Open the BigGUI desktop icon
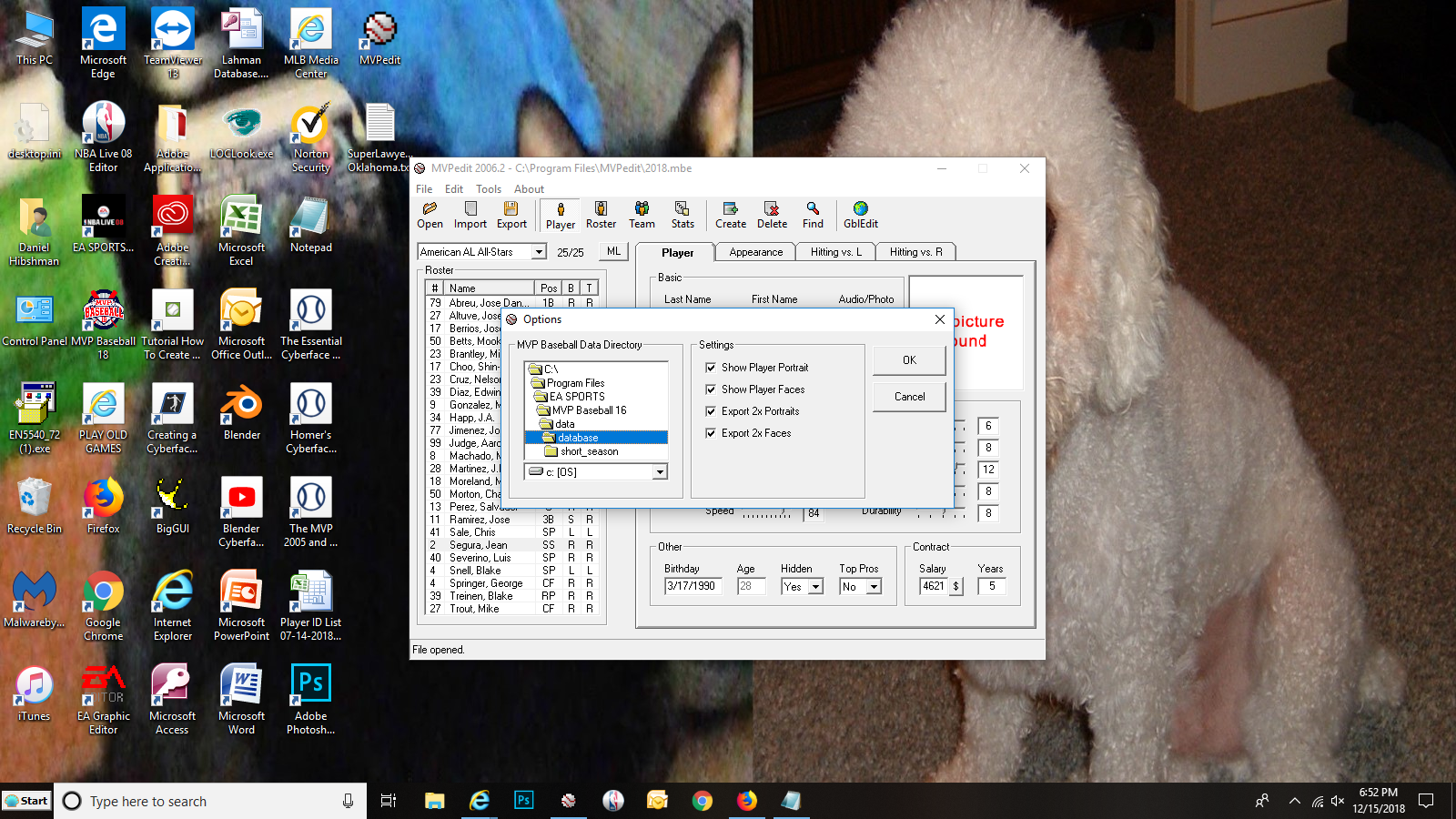Viewport: 1456px width, 819px height. coord(173,506)
